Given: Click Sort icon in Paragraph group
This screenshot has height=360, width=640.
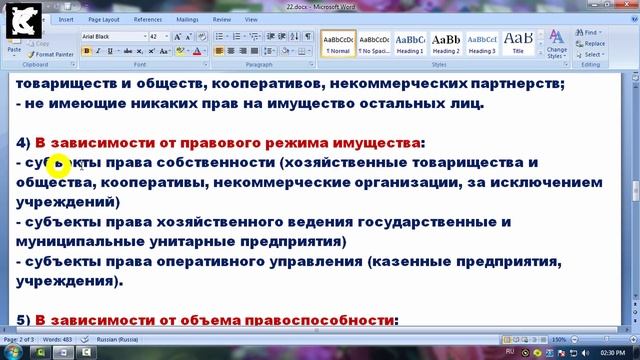Looking at the screenshot, I should [294, 37].
